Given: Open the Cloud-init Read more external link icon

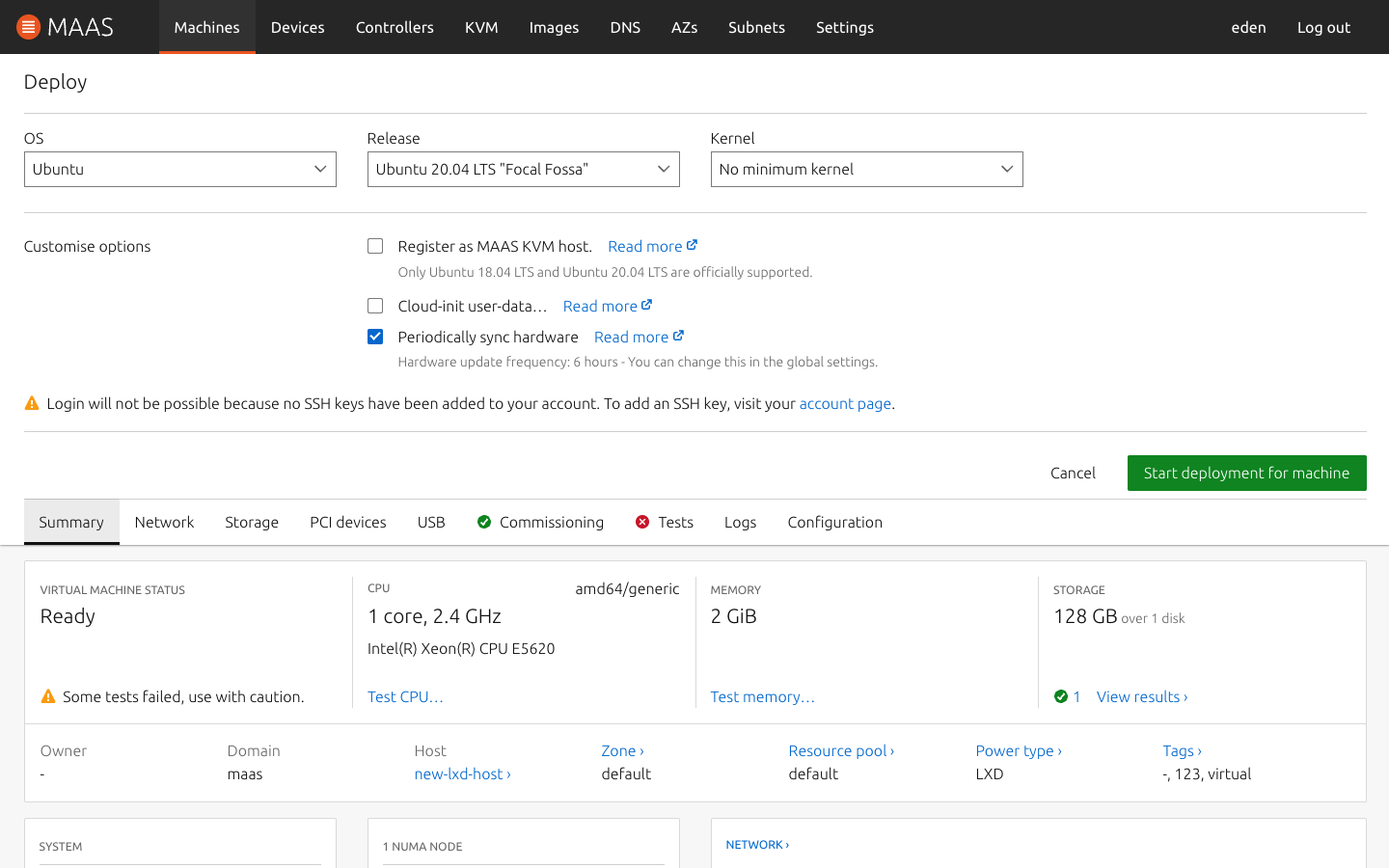Looking at the screenshot, I should (x=646, y=305).
